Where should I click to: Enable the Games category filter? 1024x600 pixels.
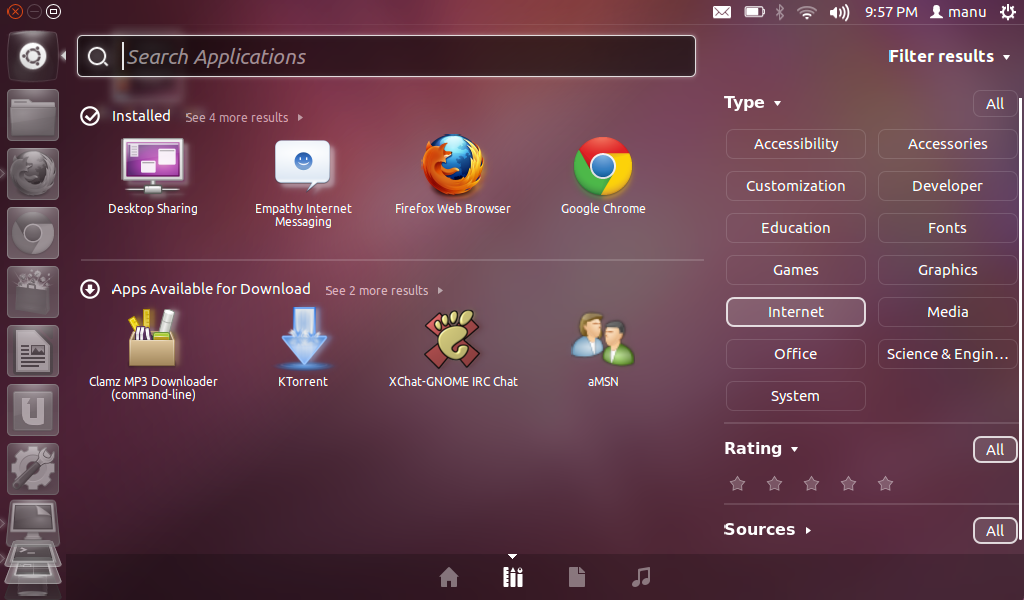point(795,269)
